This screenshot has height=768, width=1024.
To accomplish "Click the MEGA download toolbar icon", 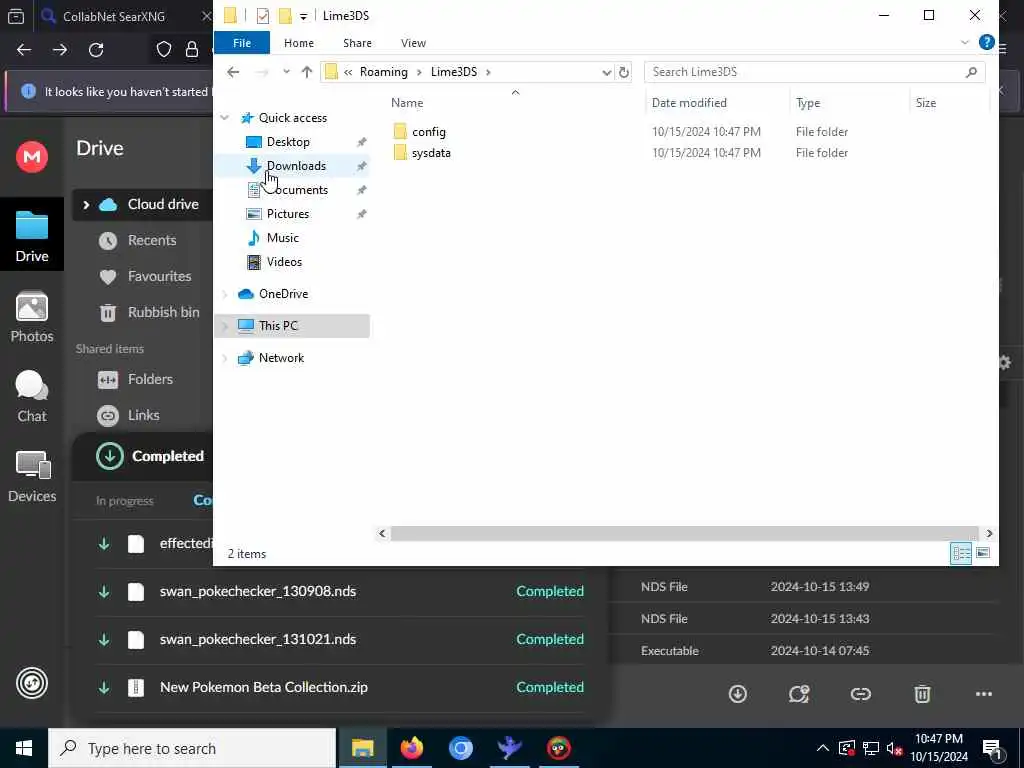I will [x=738, y=694].
